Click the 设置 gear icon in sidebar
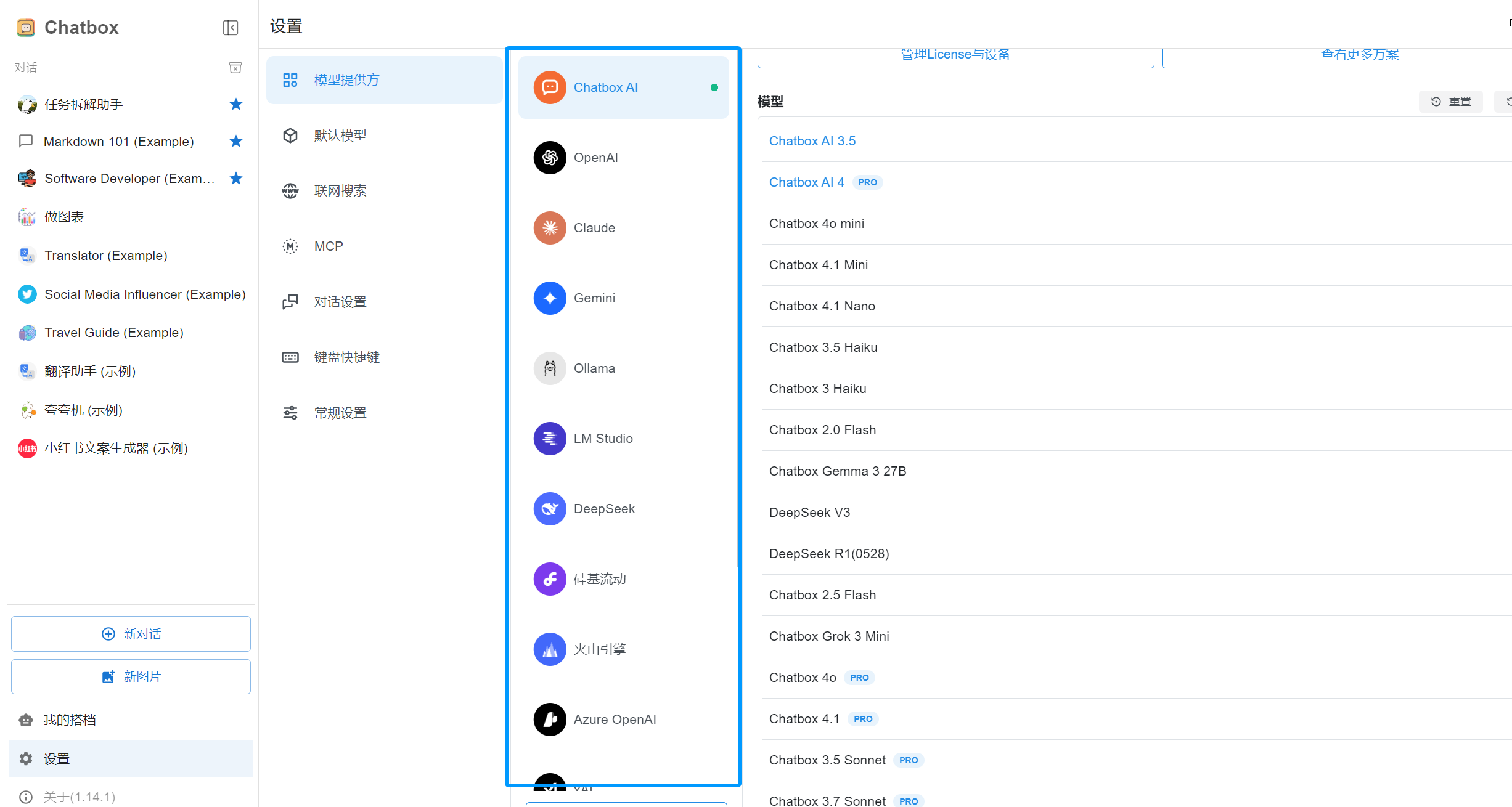 [x=26, y=759]
